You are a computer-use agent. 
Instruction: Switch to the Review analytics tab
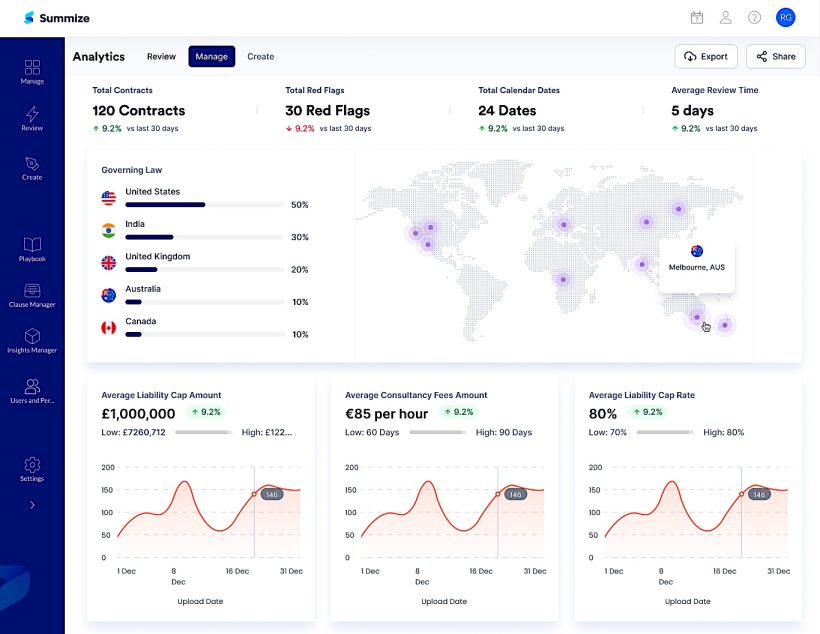coord(161,56)
